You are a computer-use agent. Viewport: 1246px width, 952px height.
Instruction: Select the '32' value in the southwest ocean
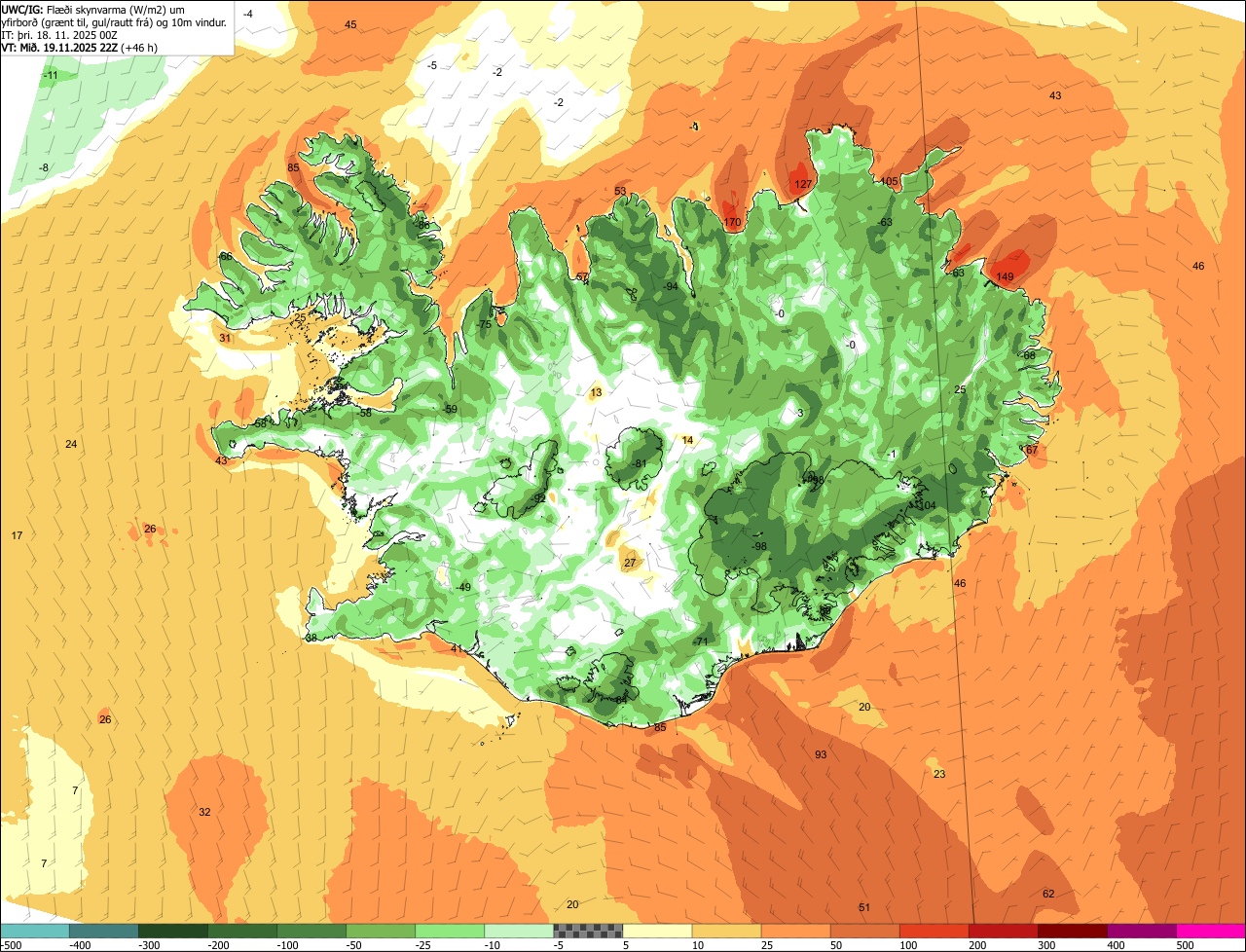pos(204,812)
